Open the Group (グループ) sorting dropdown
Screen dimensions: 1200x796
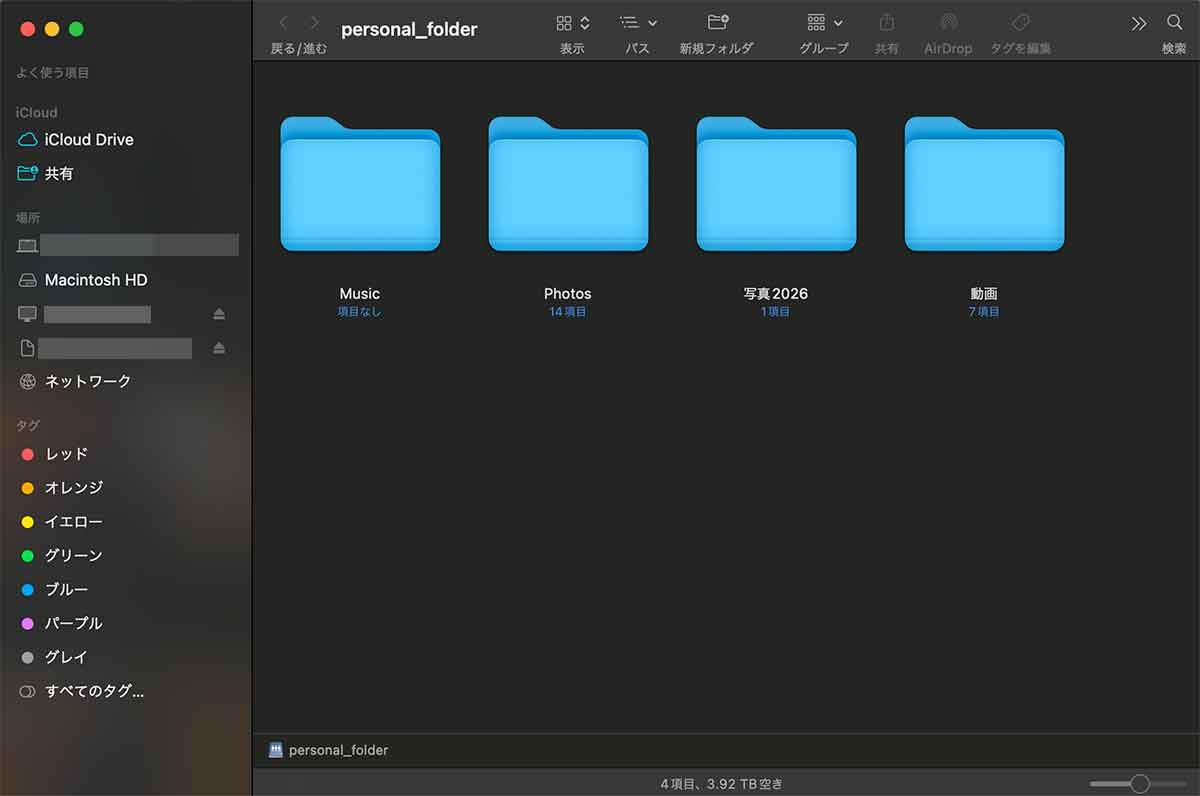pyautogui.click(x=822, y=21)
